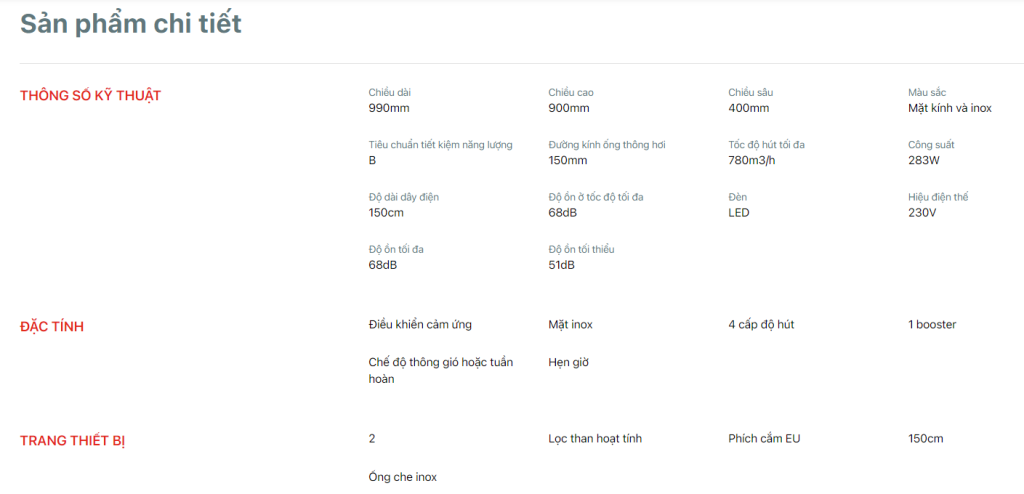Select the 780m3/h suction speed value

pyautogui.click(x=752, y=160)
